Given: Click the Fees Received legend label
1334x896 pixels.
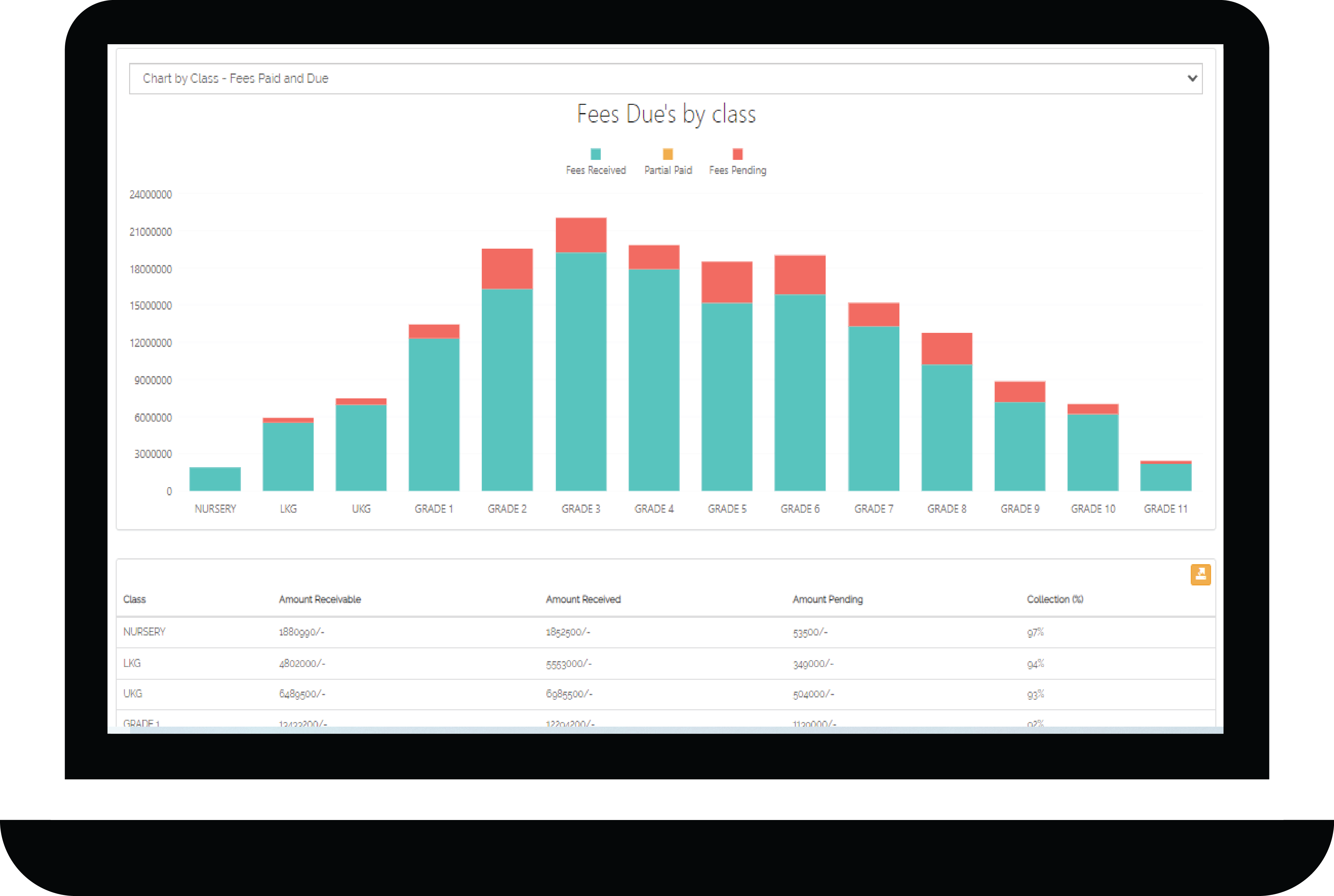Looking at the screenshot, I should tap(596, 170).
